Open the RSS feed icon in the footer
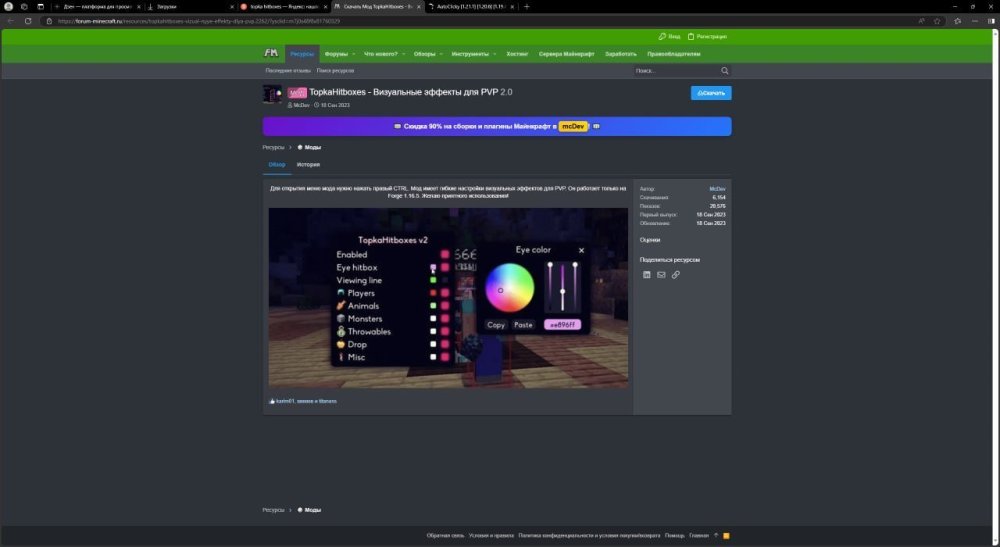This screenshot has height=547, width=1000. 726,536
